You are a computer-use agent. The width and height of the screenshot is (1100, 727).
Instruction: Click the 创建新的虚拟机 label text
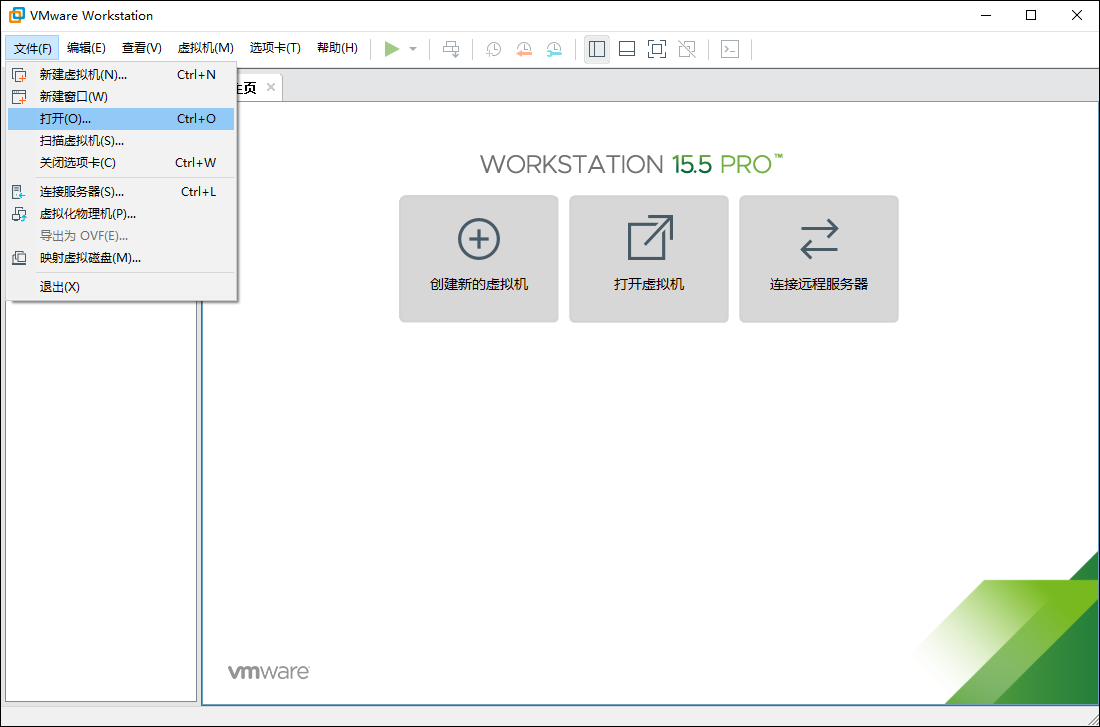click(x=479, y=284)
